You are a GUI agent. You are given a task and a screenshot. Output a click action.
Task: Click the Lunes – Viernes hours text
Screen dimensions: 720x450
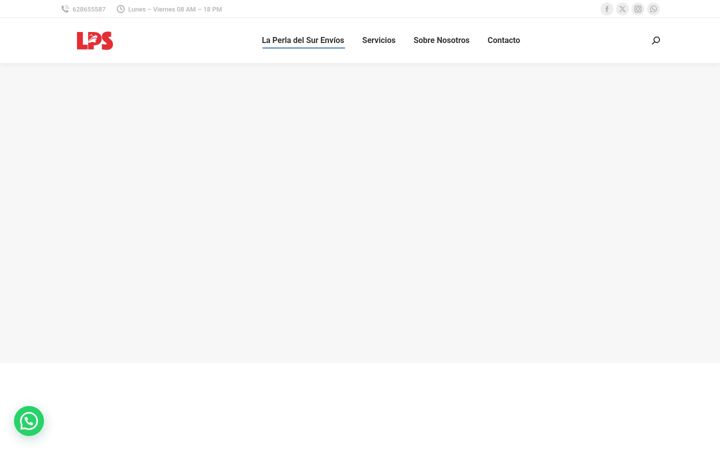click(x=175, y=9)
